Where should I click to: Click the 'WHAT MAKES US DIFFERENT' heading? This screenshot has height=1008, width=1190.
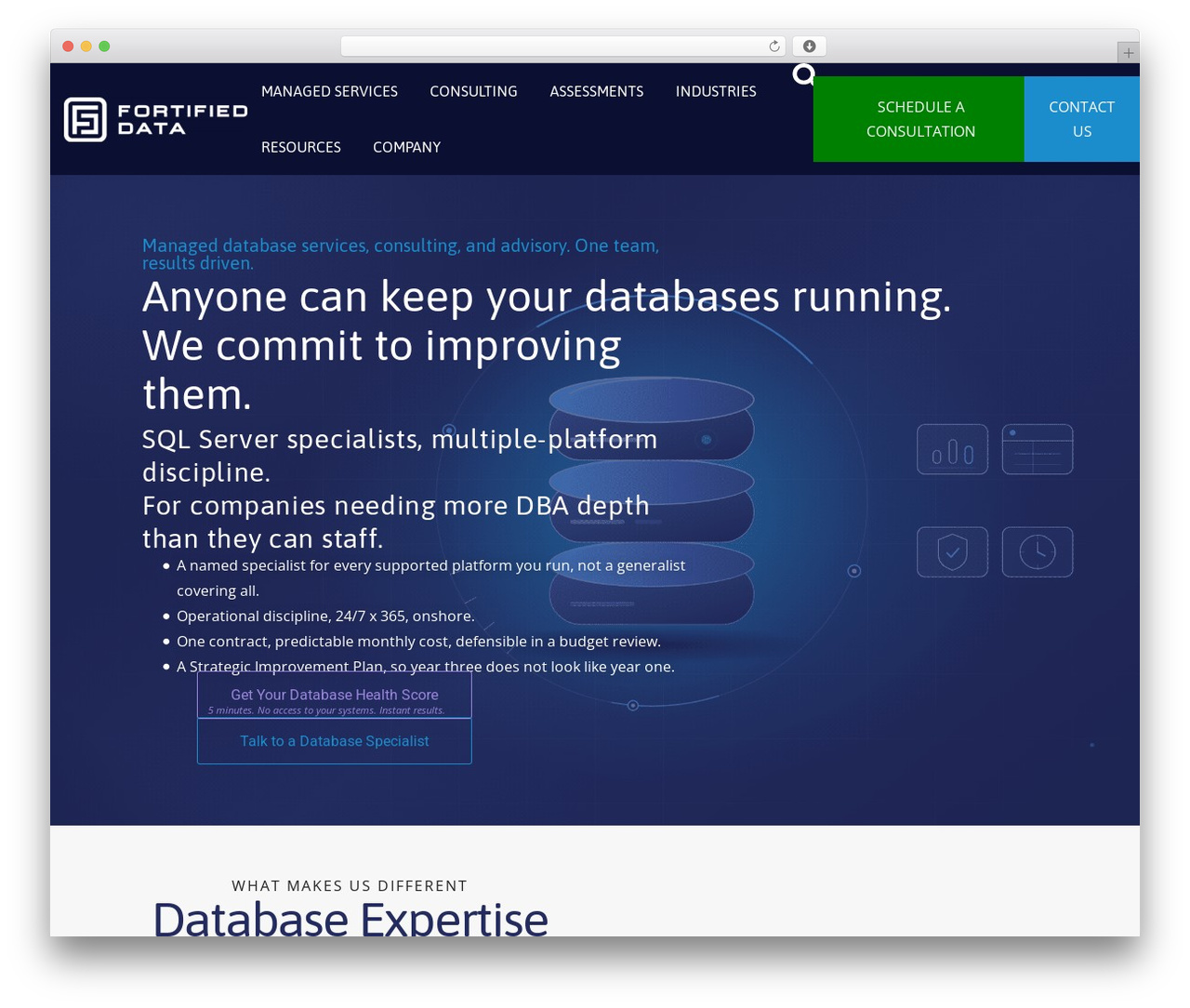(x=350, y=885)
